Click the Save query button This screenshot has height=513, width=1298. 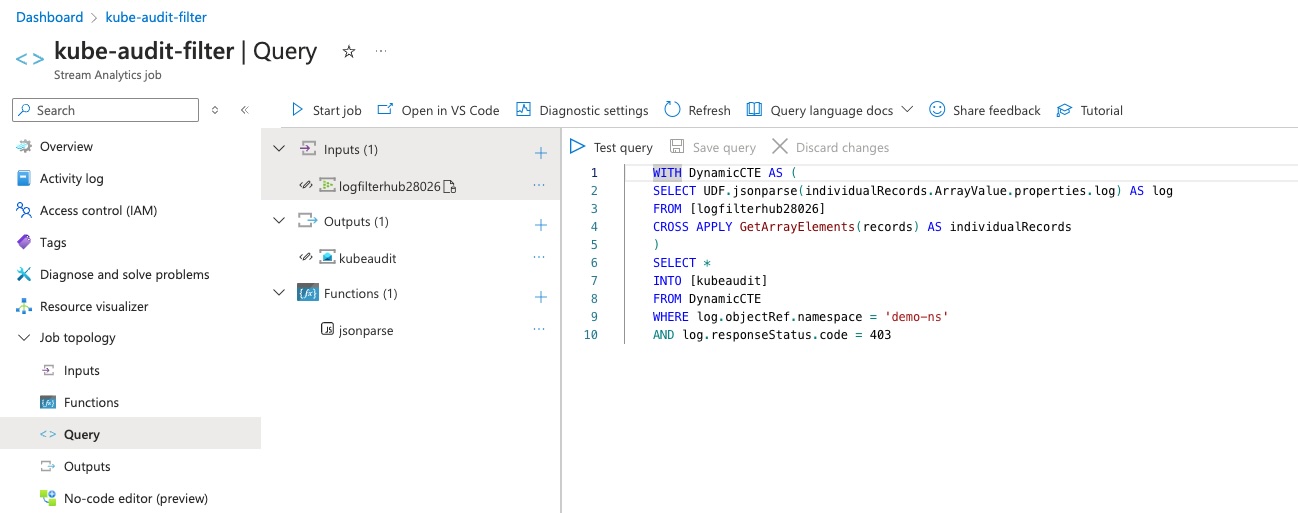[713, 147]
